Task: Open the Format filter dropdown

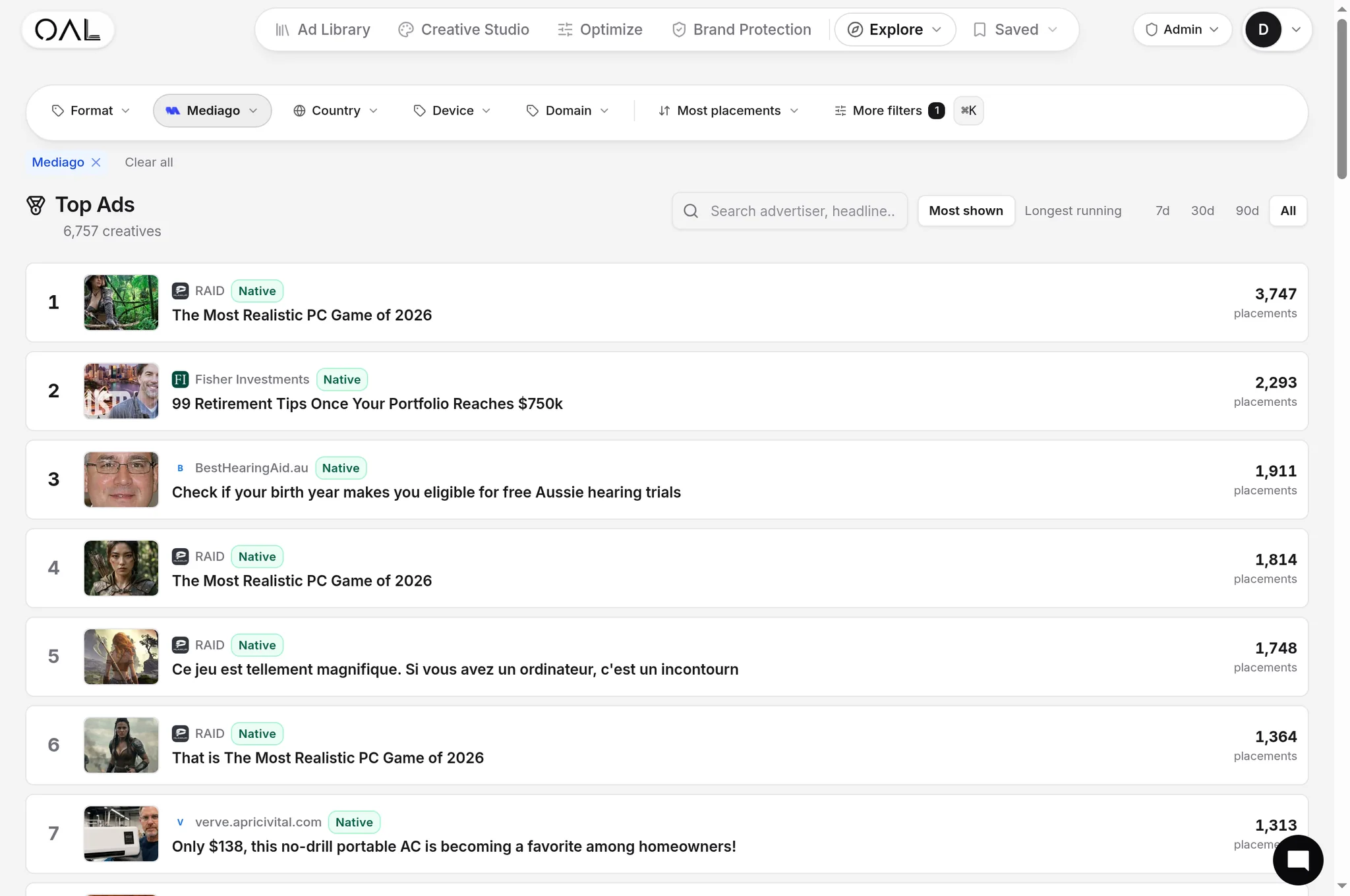Action: pyautogui.click(x=91, y=111)
